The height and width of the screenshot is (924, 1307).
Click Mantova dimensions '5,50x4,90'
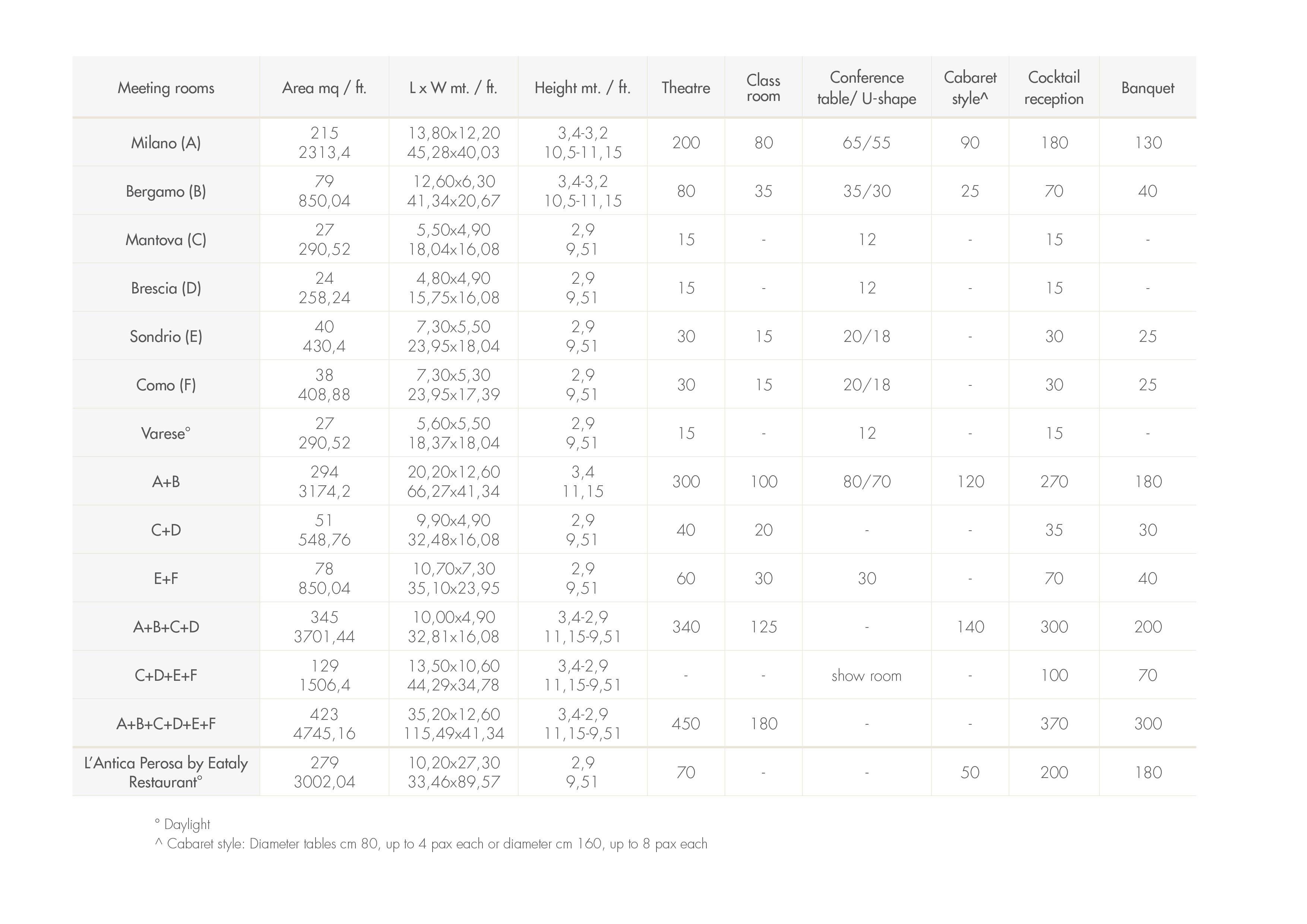point(454,230)
